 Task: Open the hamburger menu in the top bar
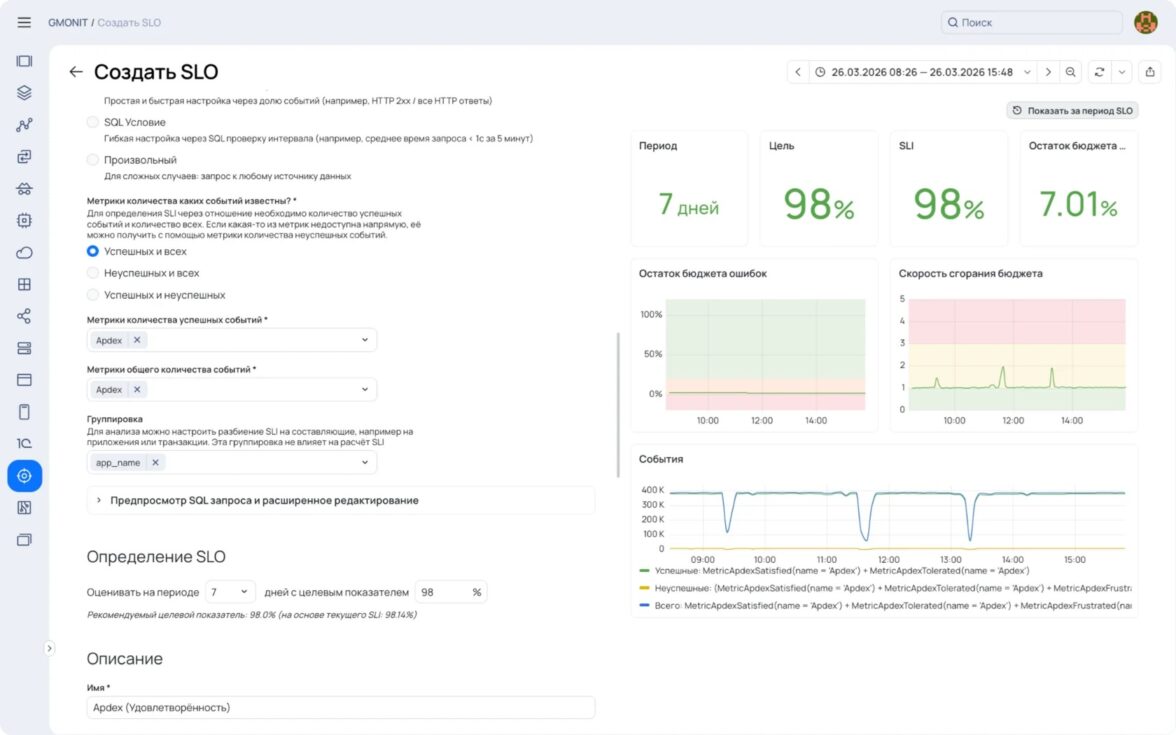pyautogui.click(x=24, y=22)
